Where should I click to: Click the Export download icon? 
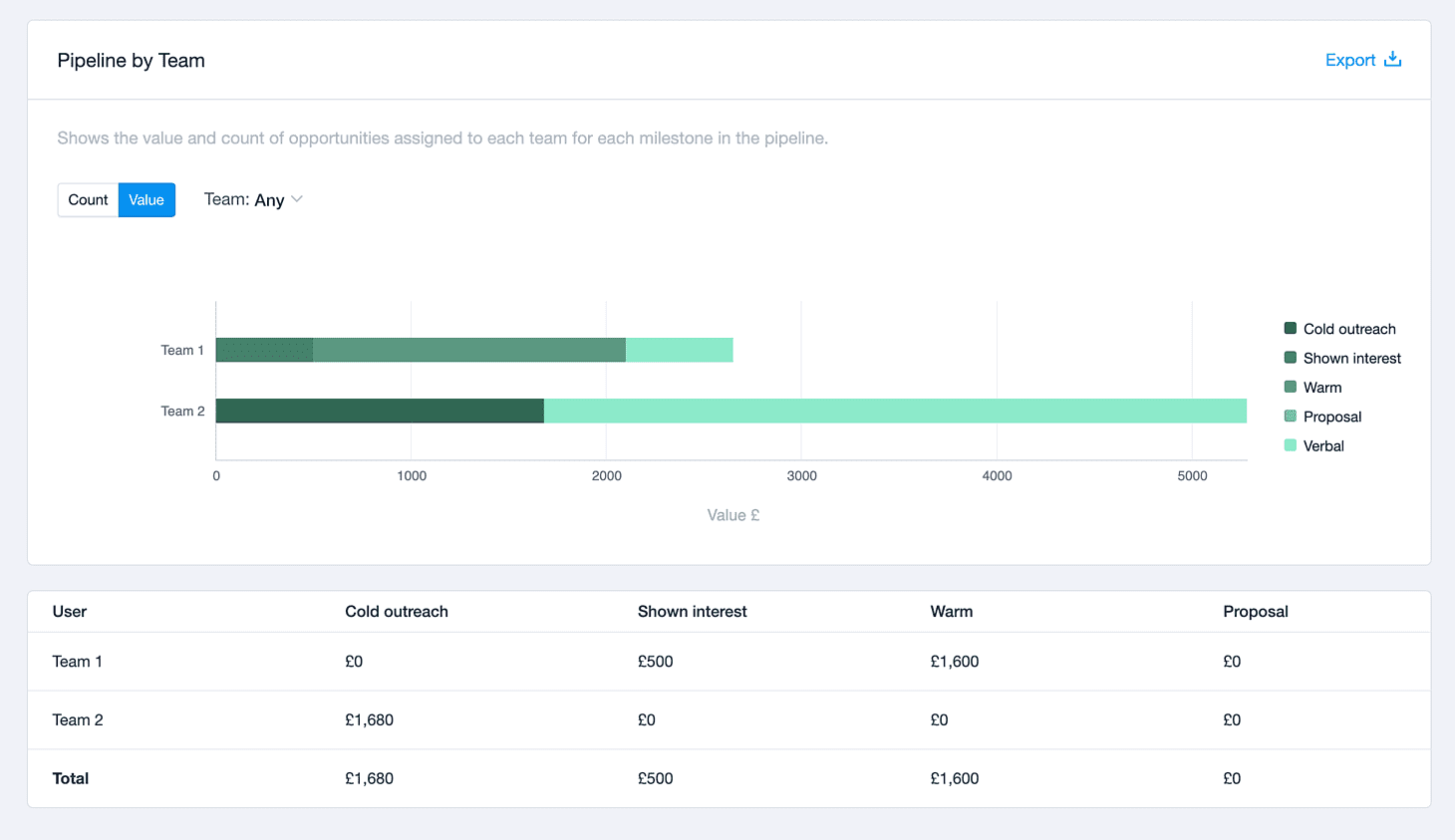pyautogui.click(x=1392, y=60)
